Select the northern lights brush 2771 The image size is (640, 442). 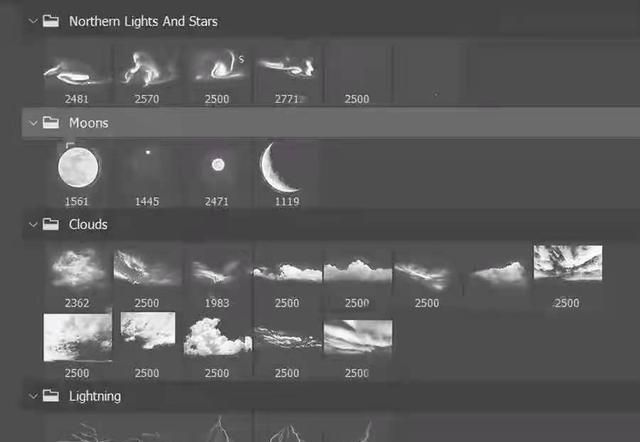(287, 75)
